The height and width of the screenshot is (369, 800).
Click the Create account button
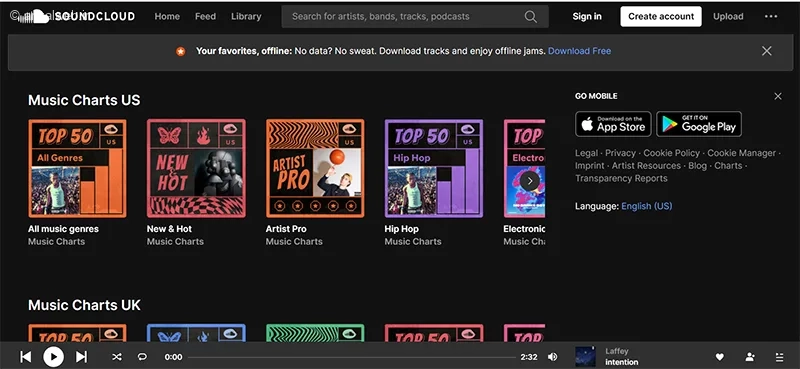[661, 16]
